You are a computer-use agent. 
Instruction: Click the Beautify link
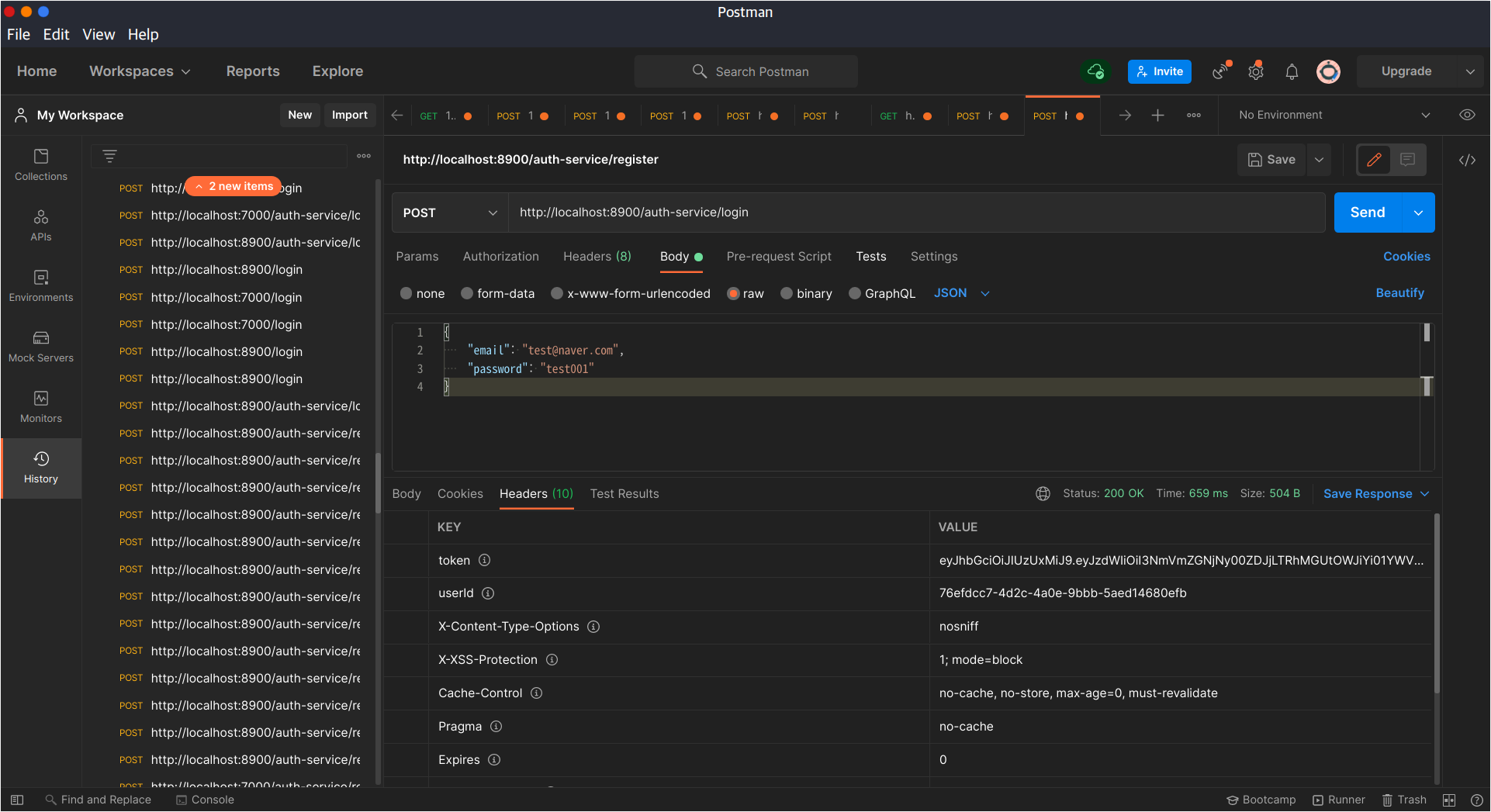pos(1400,292)
